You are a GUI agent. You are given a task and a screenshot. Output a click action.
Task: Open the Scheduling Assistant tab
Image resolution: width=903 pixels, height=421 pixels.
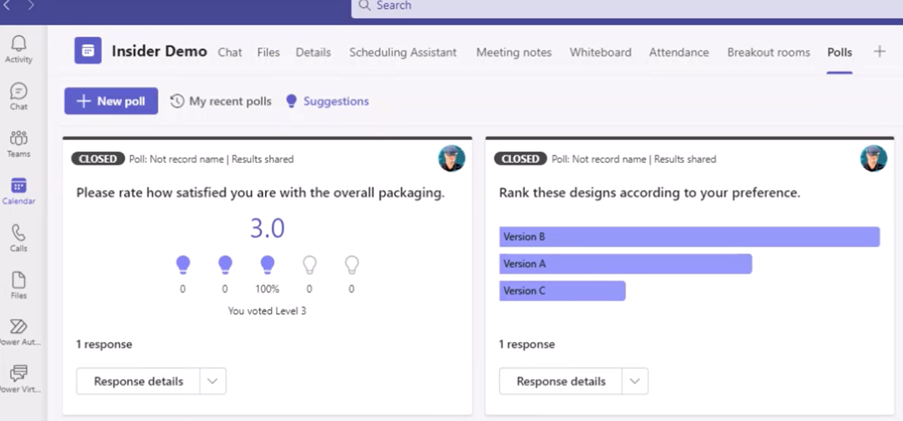403,52
